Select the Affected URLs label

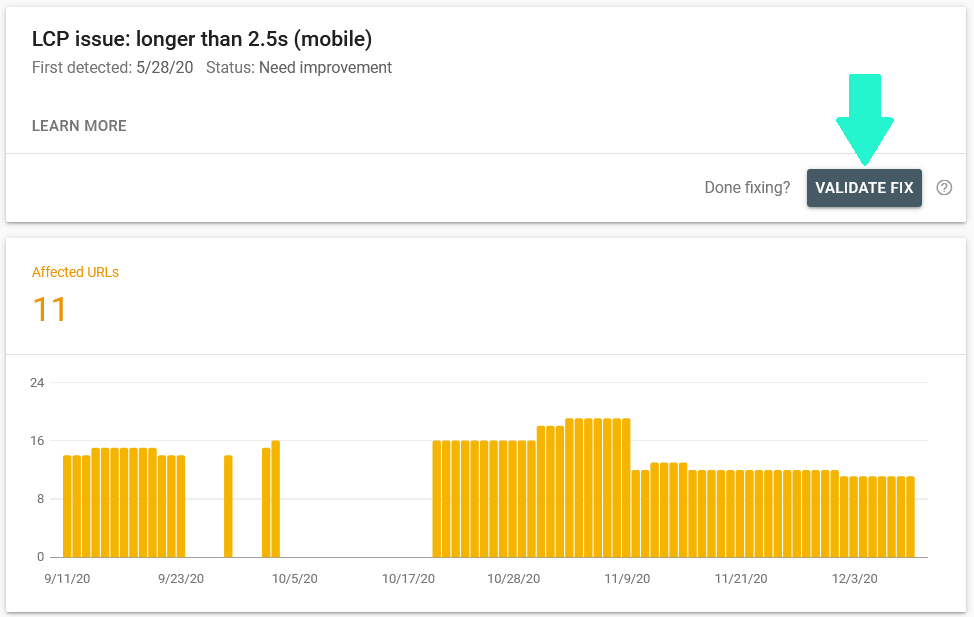75,272
